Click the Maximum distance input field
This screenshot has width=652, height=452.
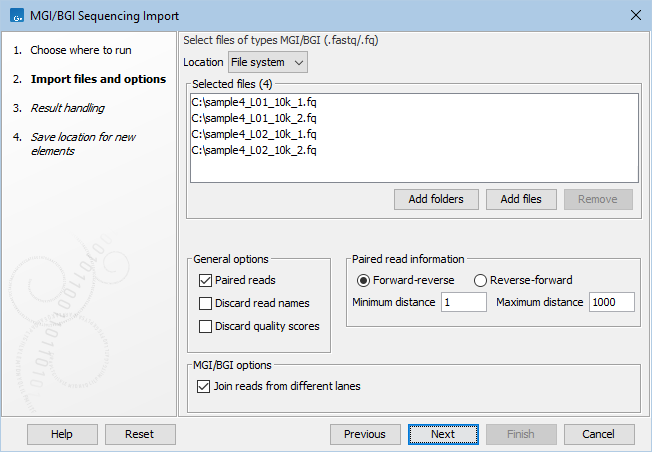coord(611,302)
